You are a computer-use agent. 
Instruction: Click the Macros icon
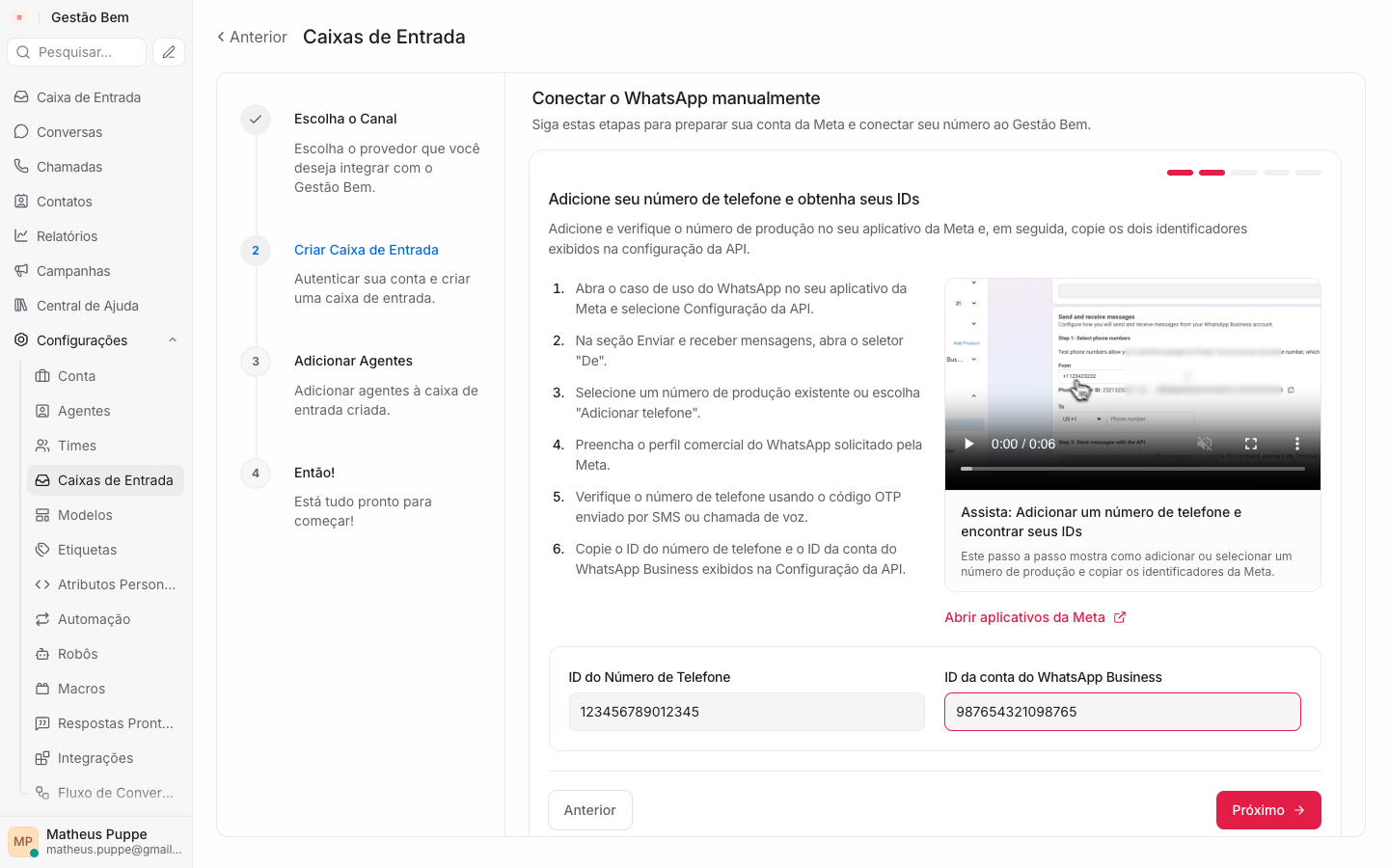pos(42,689)
